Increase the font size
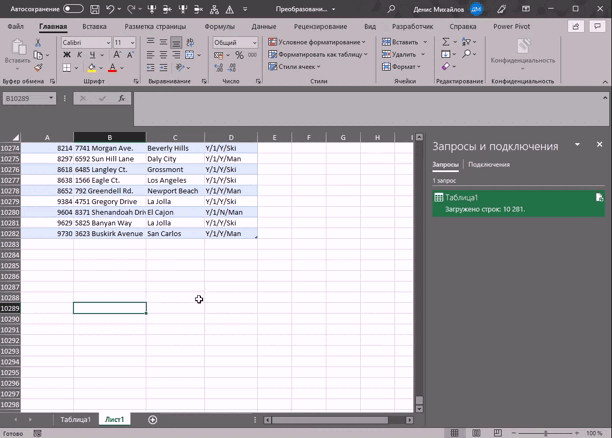Image resolution: width=612 pixels, height=438 pixels. tap(117, 55)
